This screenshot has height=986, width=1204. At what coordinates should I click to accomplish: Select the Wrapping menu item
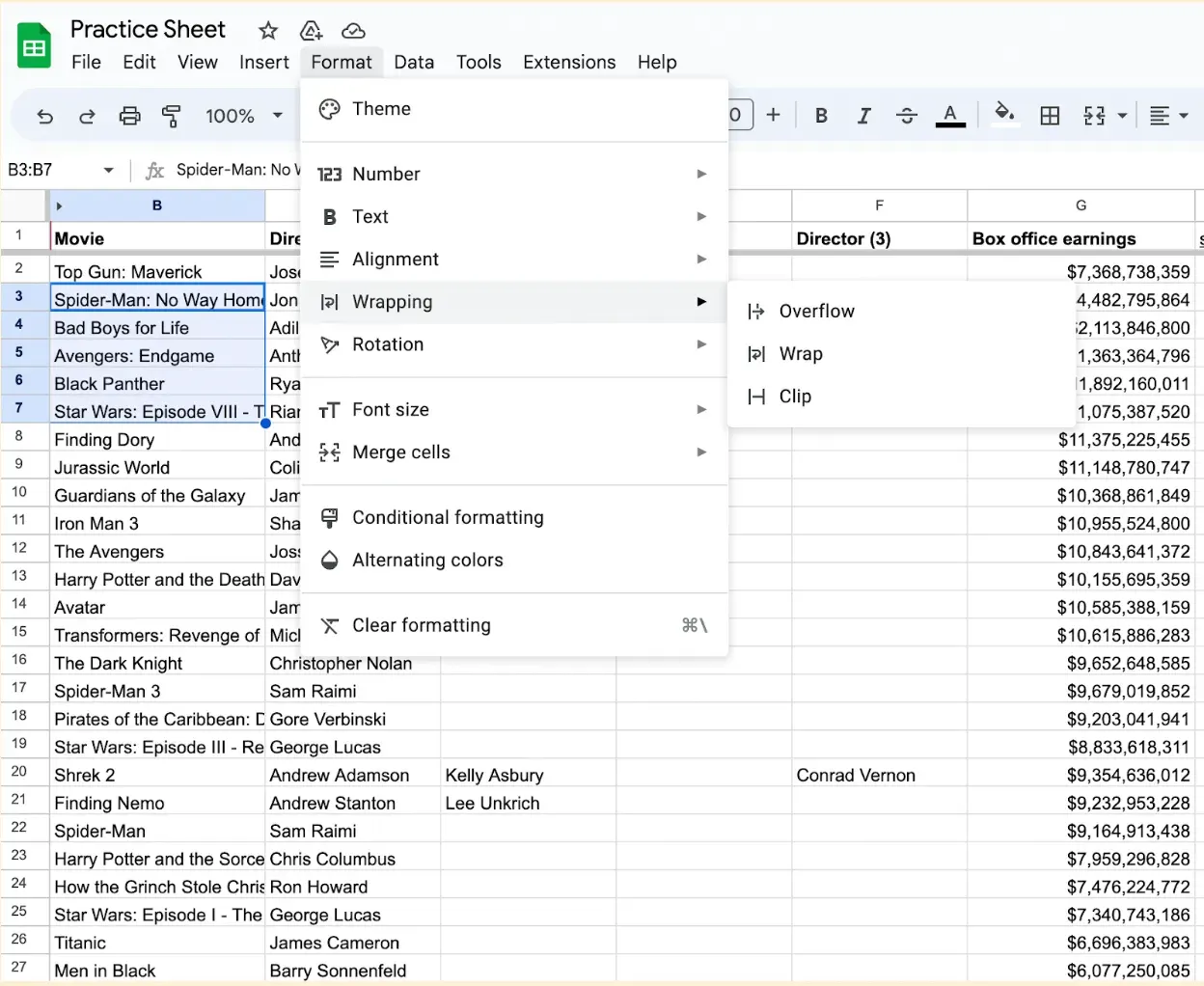[x=514, y=302]
